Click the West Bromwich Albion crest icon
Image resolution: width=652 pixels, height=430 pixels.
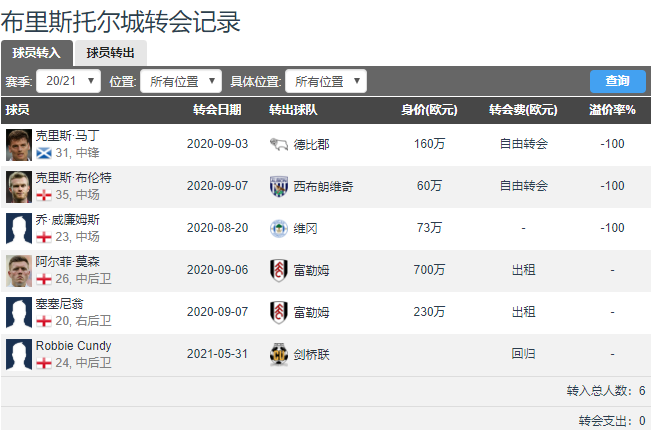point(278,186)
